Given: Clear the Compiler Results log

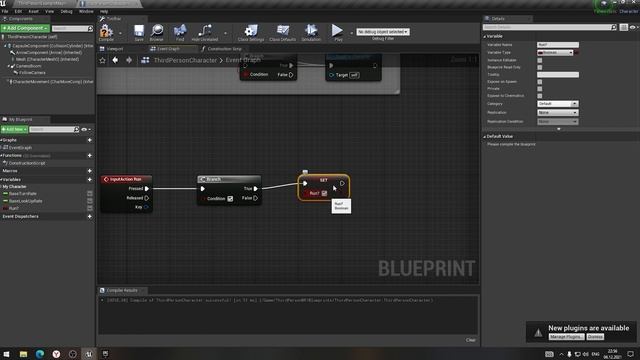Looking at the screenshot, I should (471, 340).
